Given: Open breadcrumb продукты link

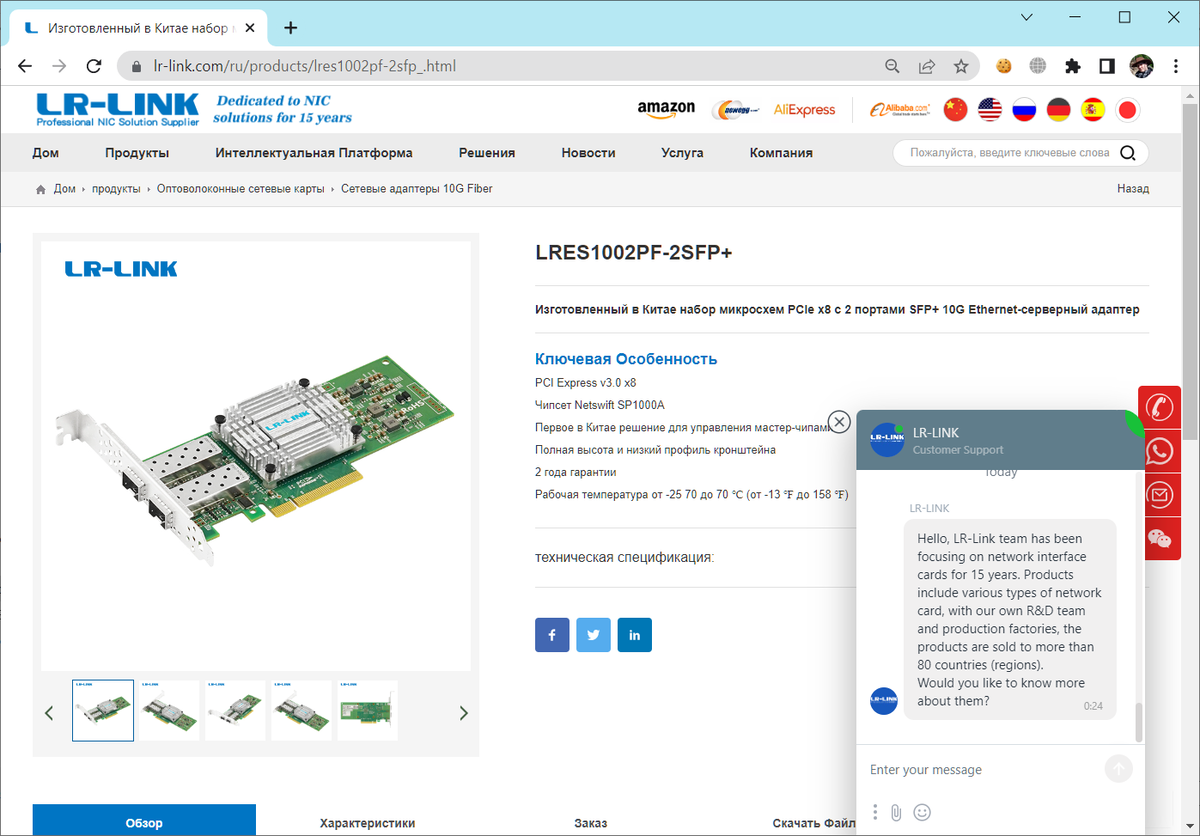Looking at the screenshot, I should click(116, 189).
